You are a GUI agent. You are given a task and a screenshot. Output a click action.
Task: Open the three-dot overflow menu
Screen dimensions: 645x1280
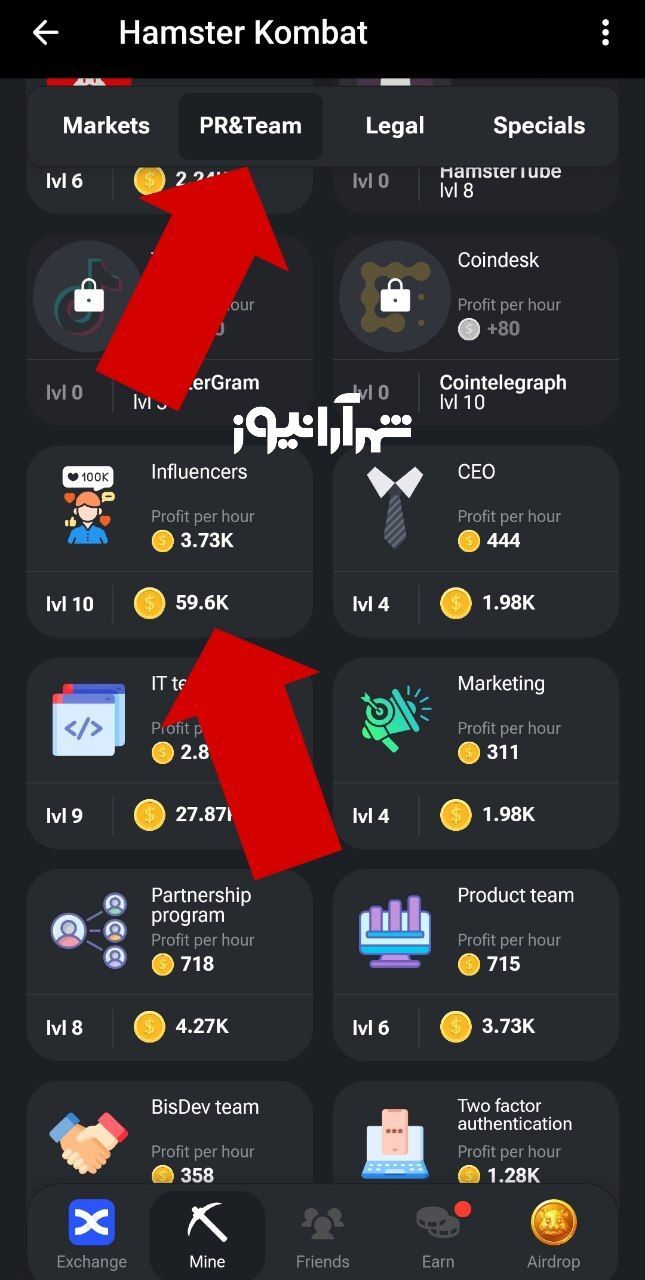coord(605,33)
